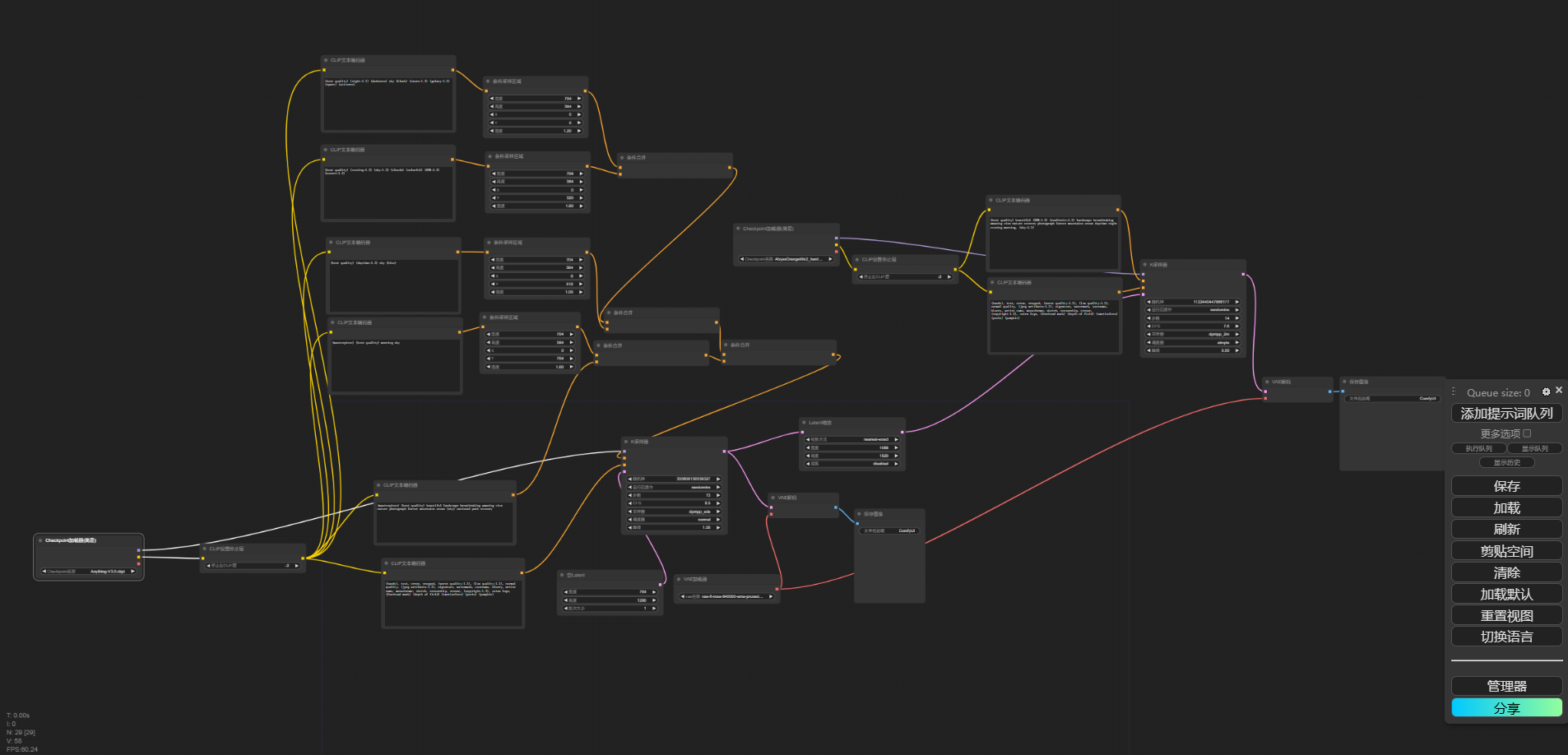Image resolution: width=1568 pixels, height=755 pixels.
Task: Click the gradient 分享 share button
Action: pyautogui.click(x=1506, y=707)
